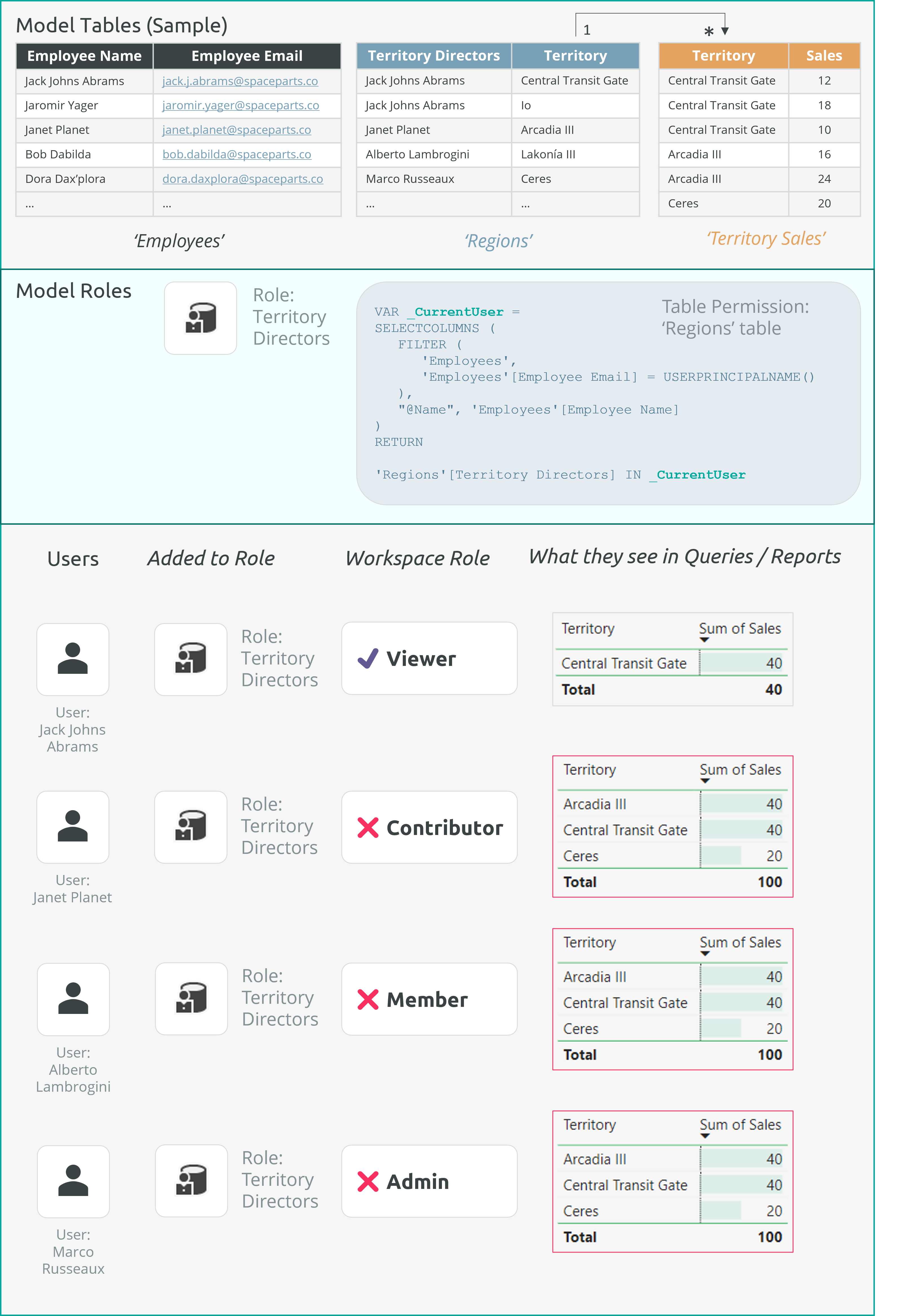The height and width of the screenshot is (1316, 907).
Task: Open jack.j.abrams@spaceparts.co email link
Action: tap(240, 81)
